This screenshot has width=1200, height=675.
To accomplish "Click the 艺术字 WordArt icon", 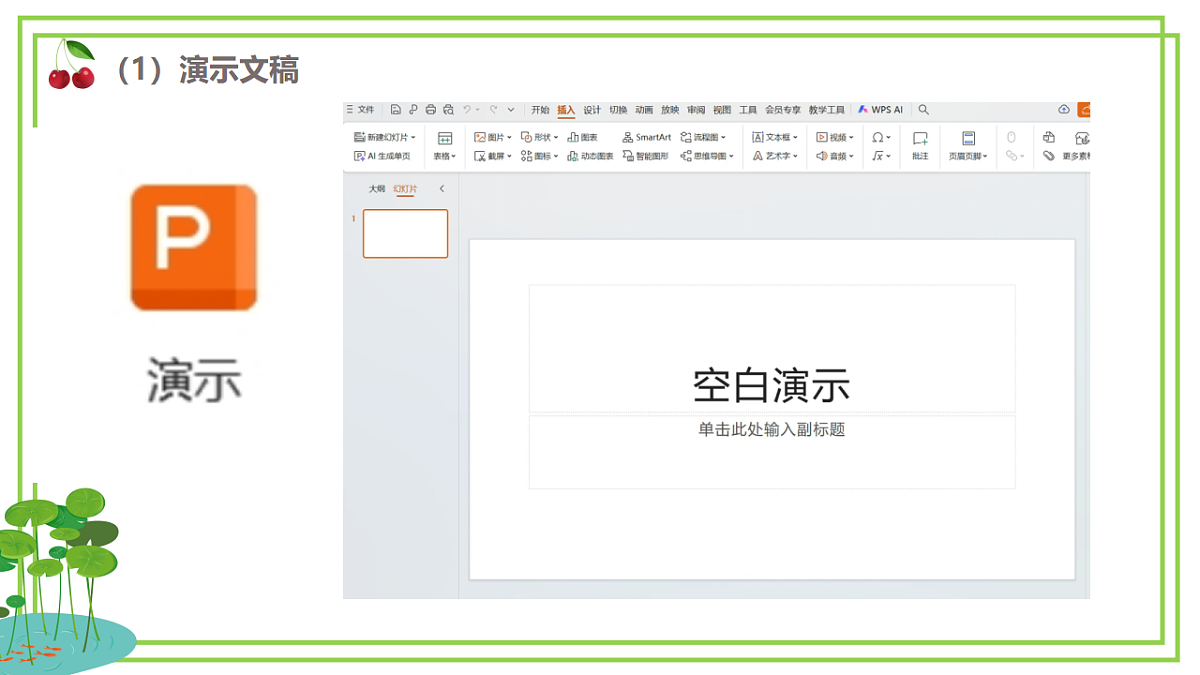I will [757, 156].
